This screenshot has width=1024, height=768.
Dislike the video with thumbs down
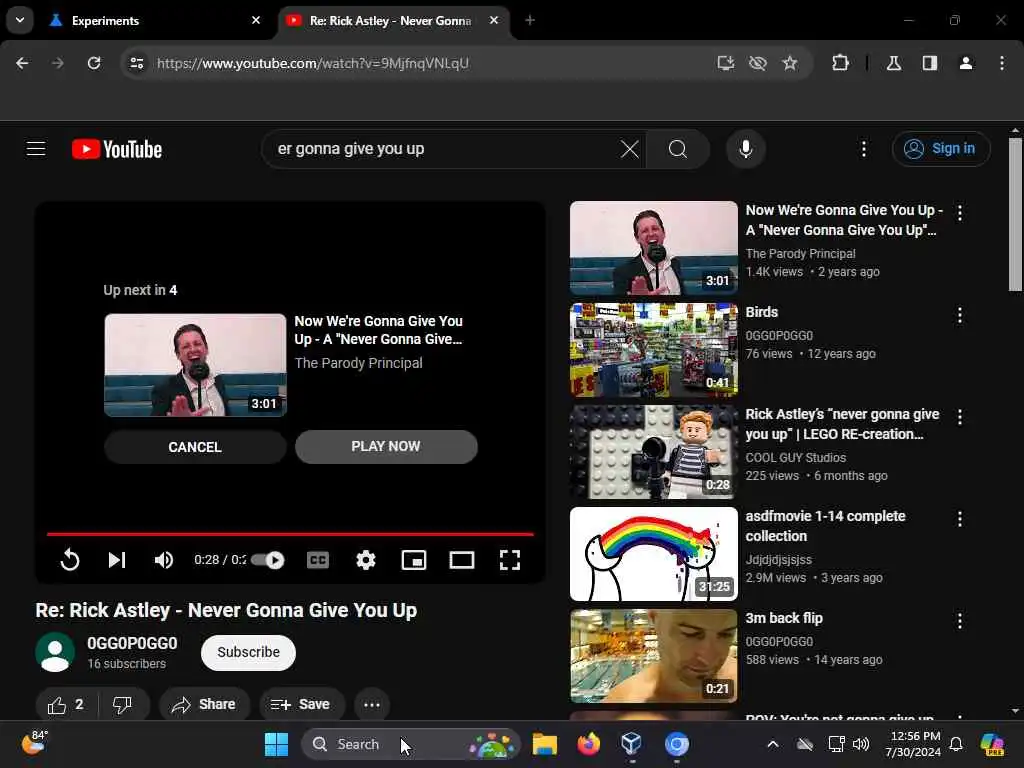[123, 705]
